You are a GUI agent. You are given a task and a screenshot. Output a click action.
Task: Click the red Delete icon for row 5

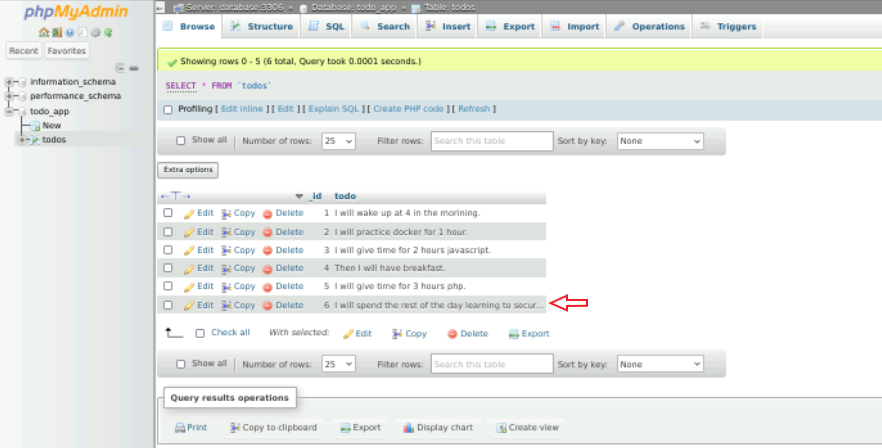267,287
